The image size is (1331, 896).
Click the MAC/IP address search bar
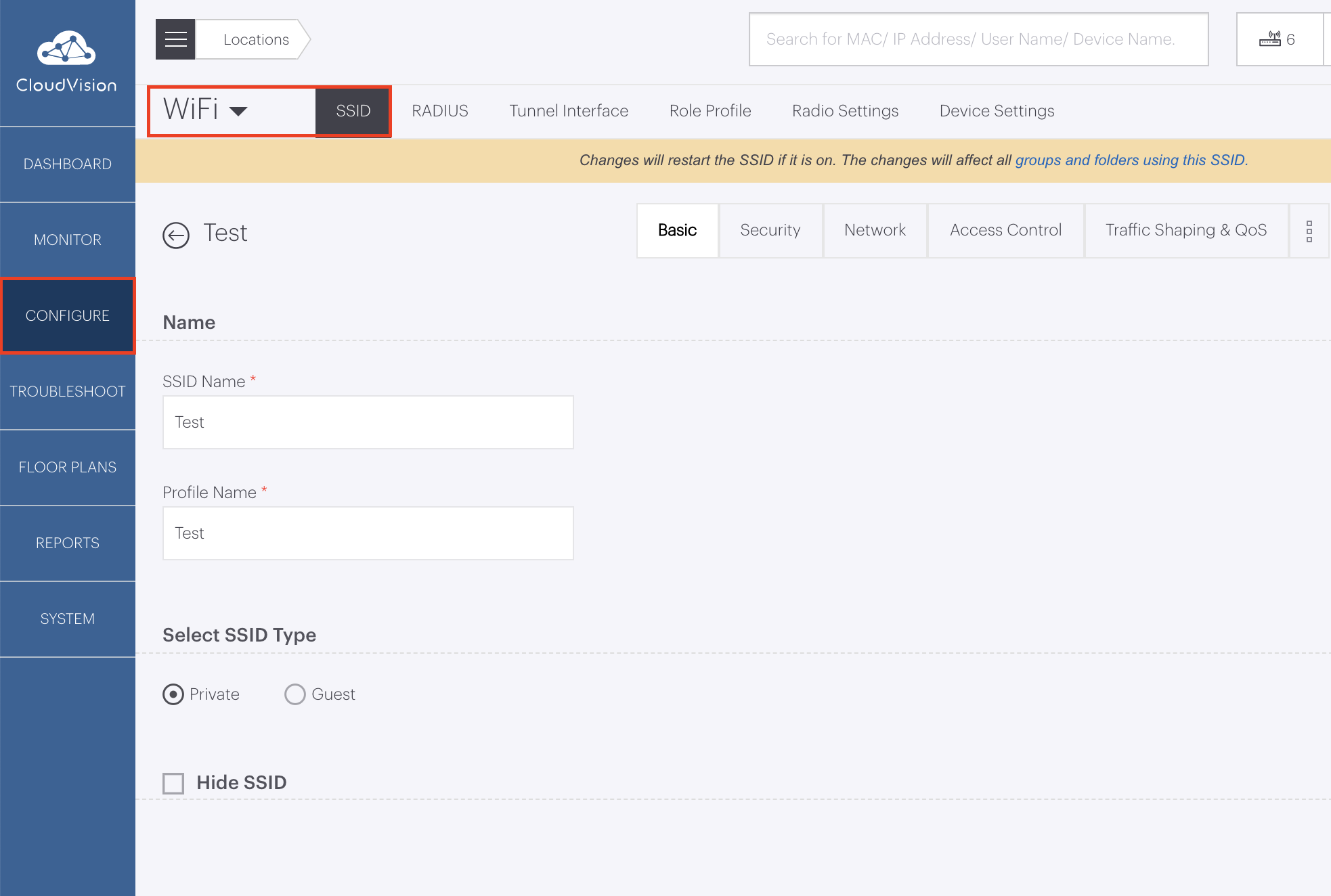click(978, 39)
